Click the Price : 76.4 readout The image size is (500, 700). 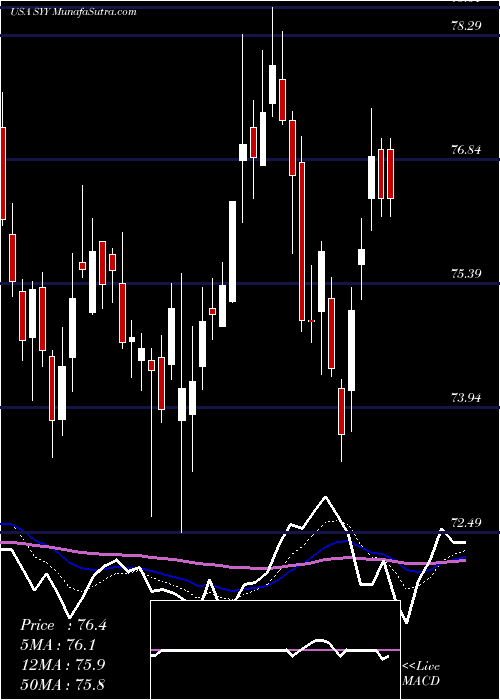tap(63, 625)
